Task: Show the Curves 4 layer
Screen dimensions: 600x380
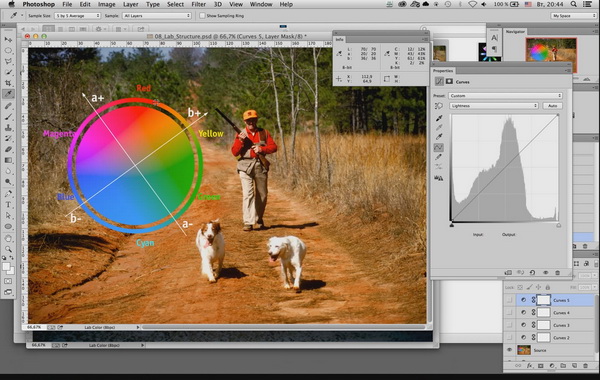Action: (509, 313)
